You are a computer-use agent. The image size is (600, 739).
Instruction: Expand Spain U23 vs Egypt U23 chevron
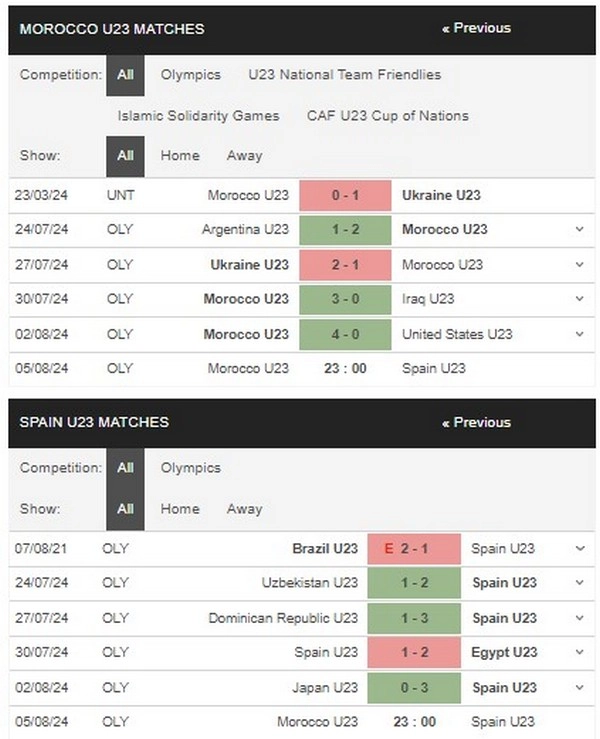point(580,652)
